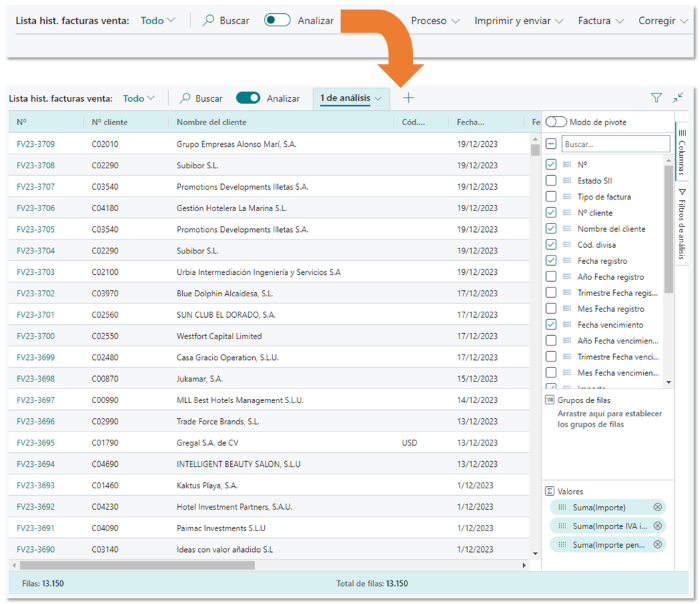The image size is (700, 604).
Task: Grab the drag handle of Estado SII field
Action: pyautogui.click(x=567, y=180)
